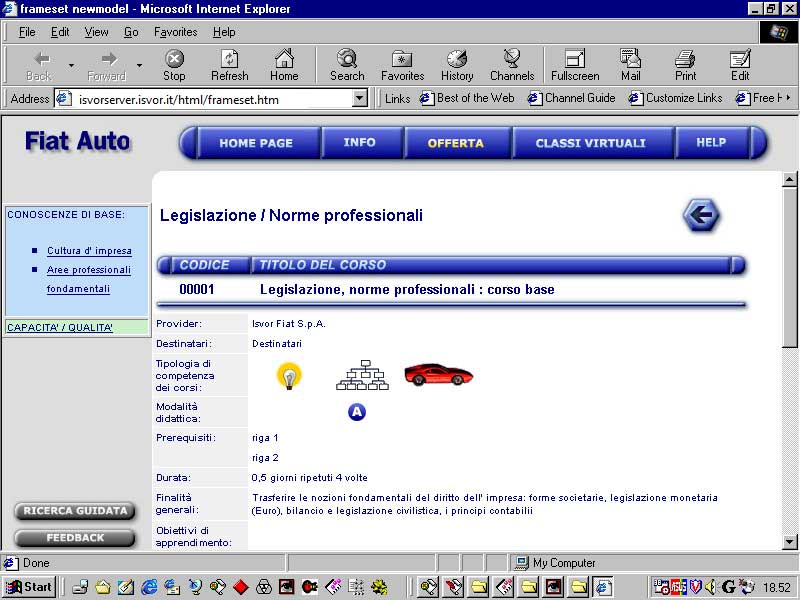Image resolution: width=800 pixels, height=600 pixels.
Task: Follow the Aree professionali fondamentali link
Action: click(89, 279)
